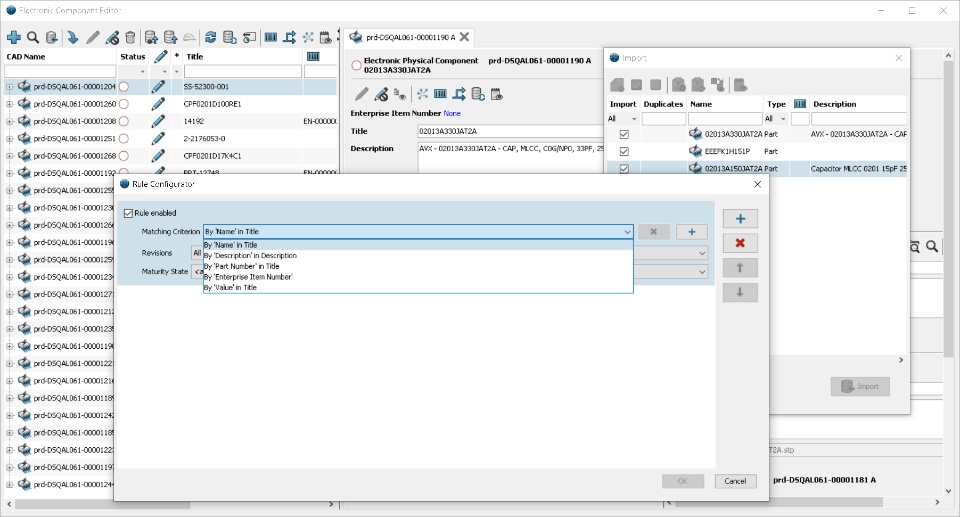Uncheck the Rule enabled checkbox

pyautogui.click(x=128, y=213)
